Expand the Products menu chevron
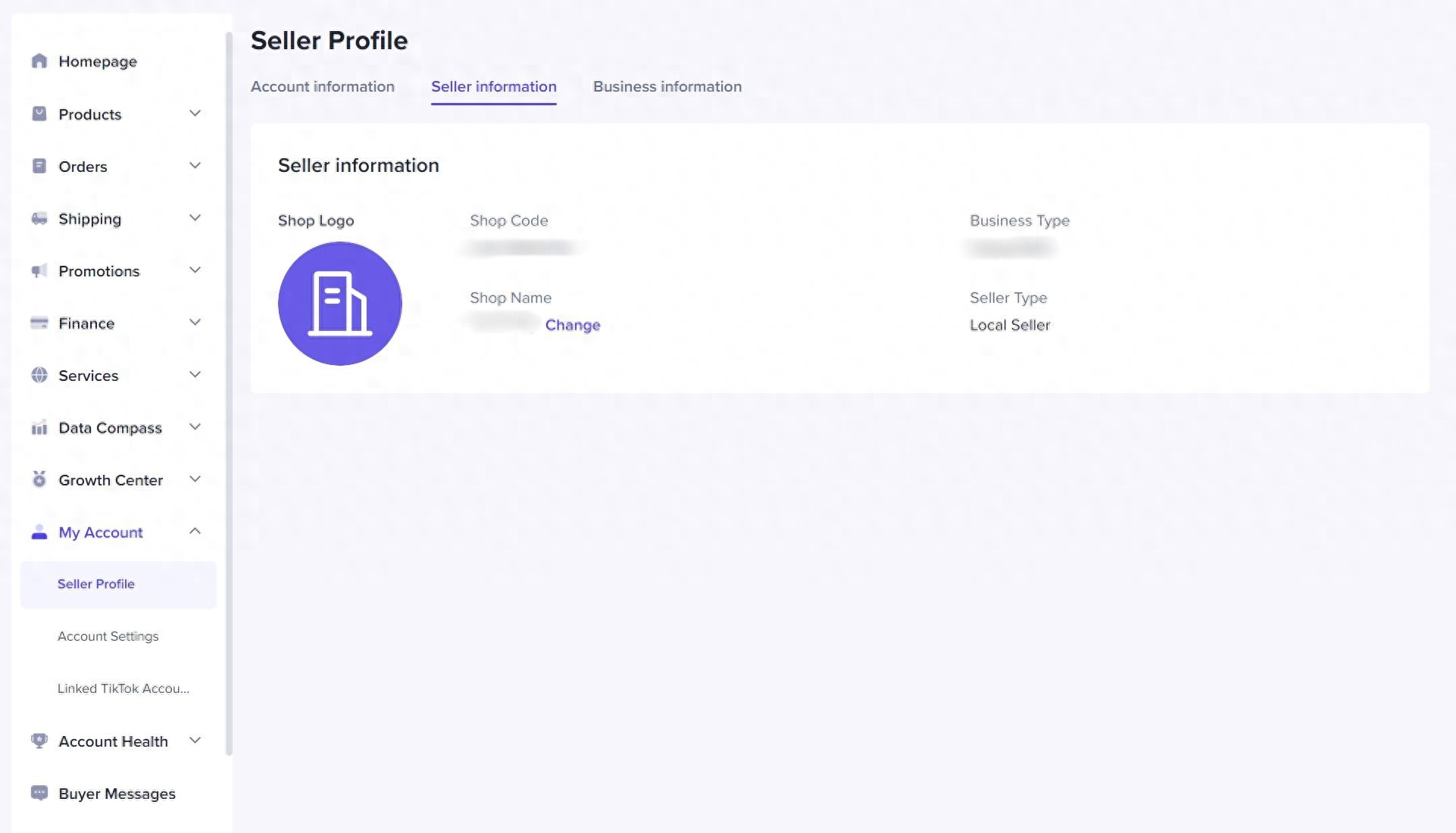This screenshot has width=1456, height=833. pos(195,114)
